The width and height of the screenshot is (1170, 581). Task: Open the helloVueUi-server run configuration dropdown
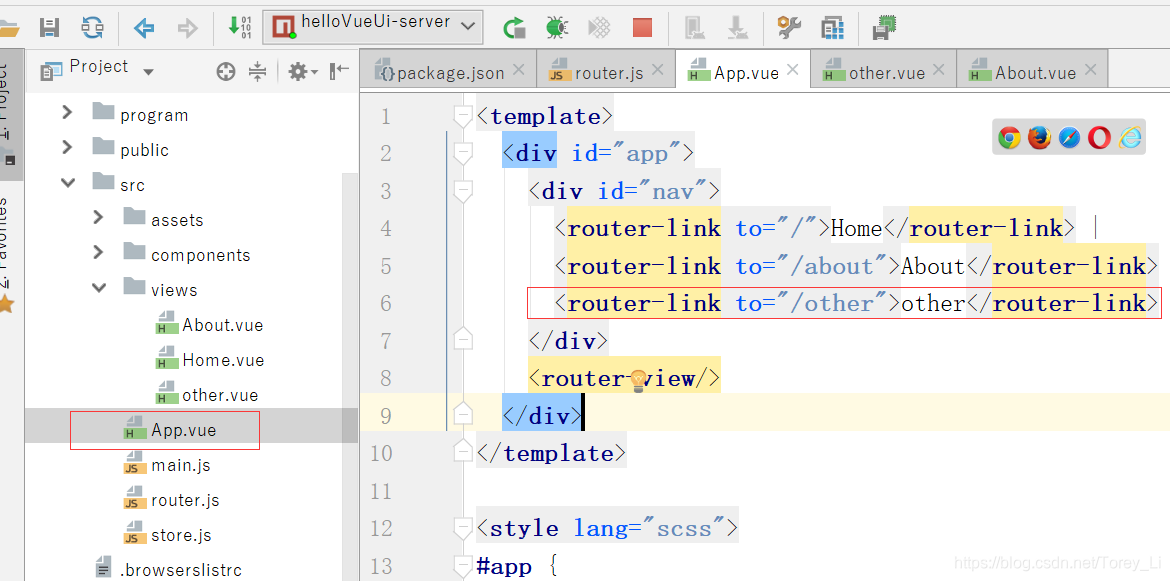[373, 28]
